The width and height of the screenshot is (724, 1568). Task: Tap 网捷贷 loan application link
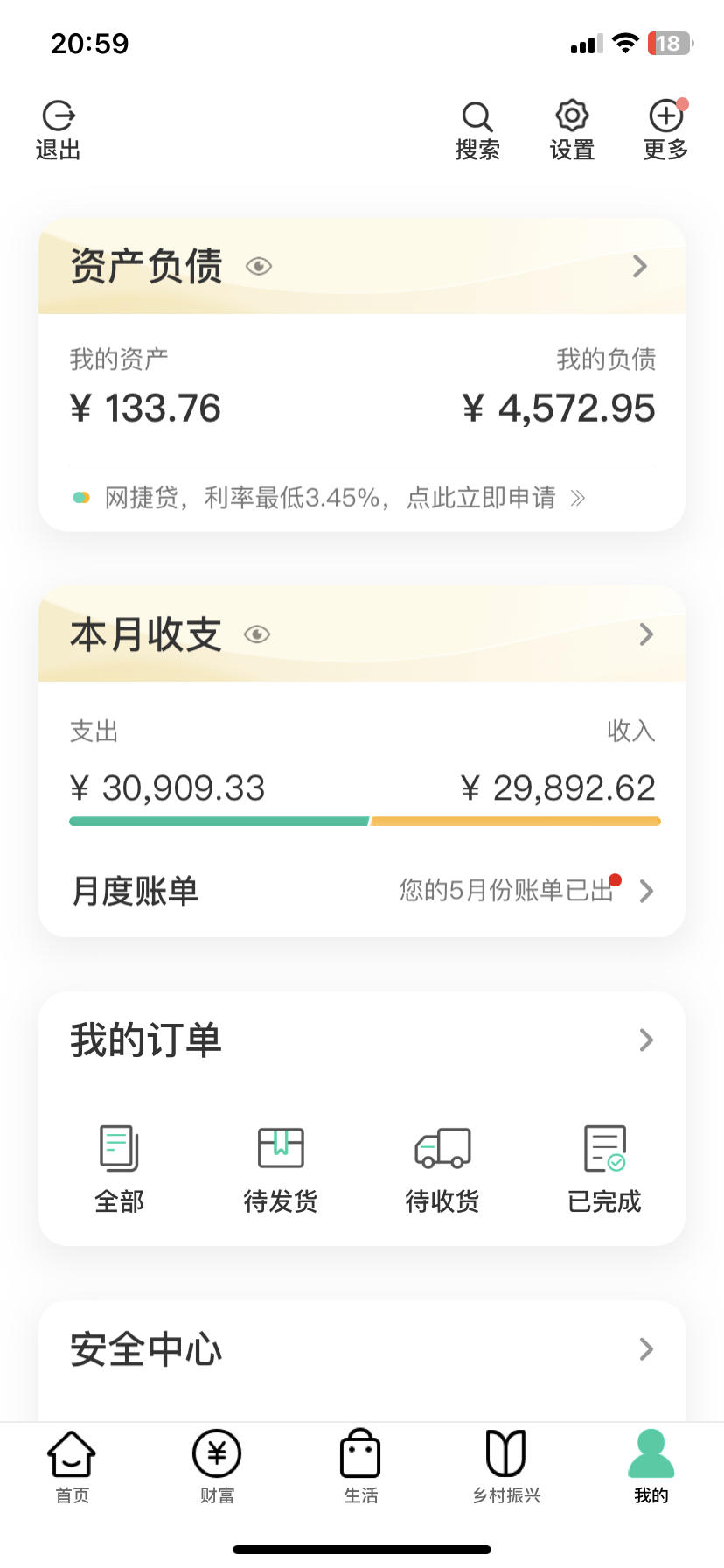(x=329, y=498)
